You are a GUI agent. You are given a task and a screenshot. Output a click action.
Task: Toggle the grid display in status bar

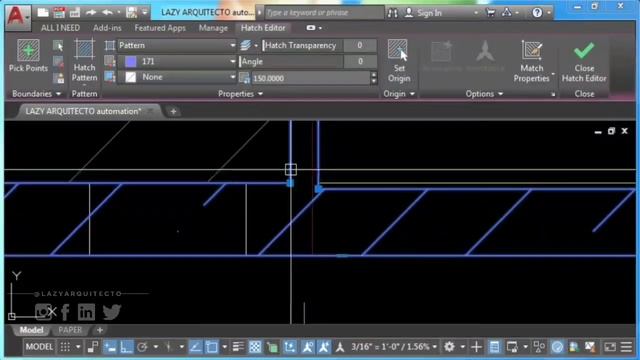(x=65, y=347)
